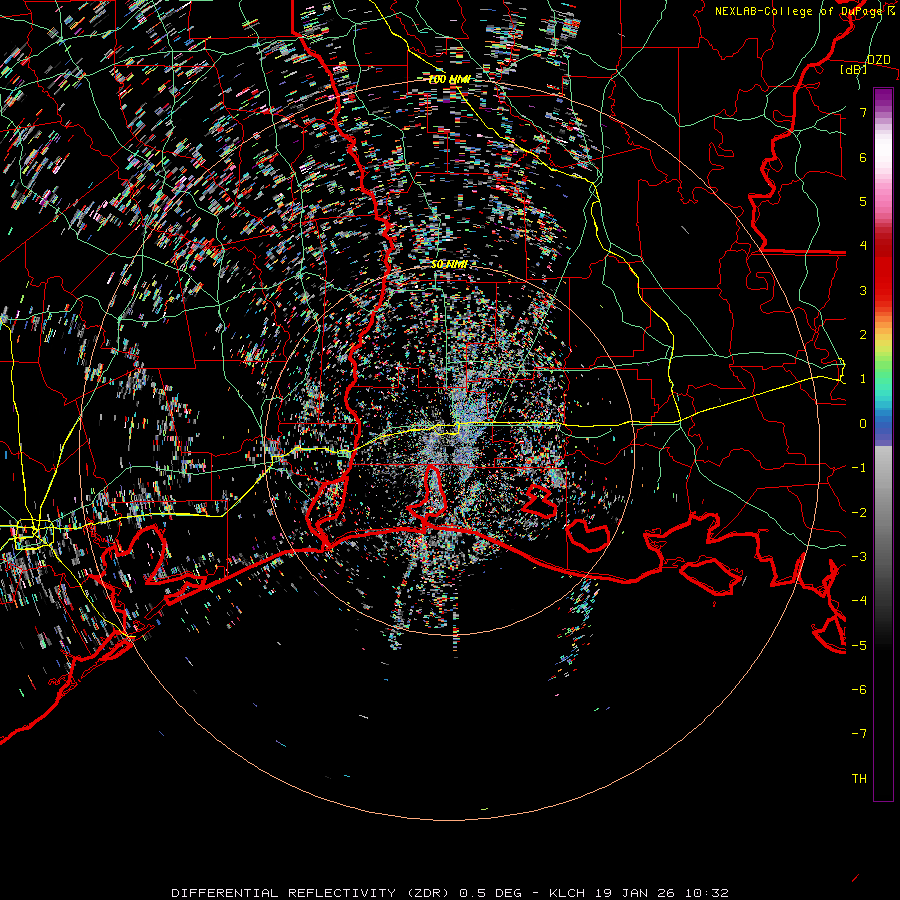
Task: Click the -2 tick label on color scale
Action: click(x=859, y=513)
